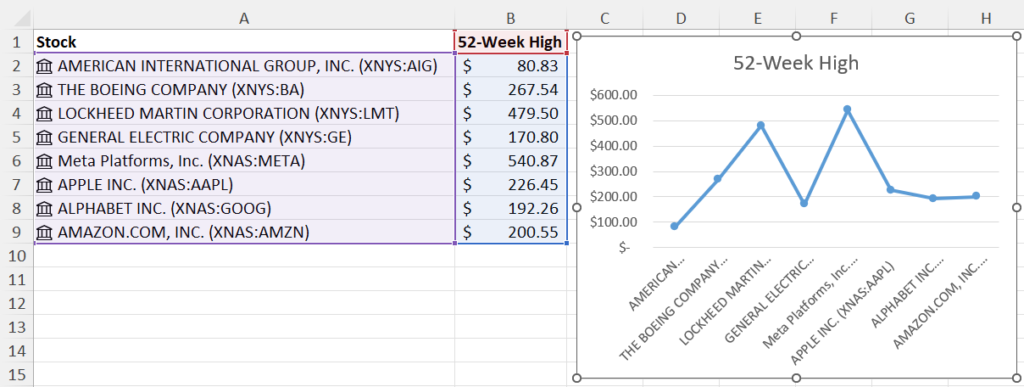Select column G header
Screen dimensions: 1024x387
910,19
